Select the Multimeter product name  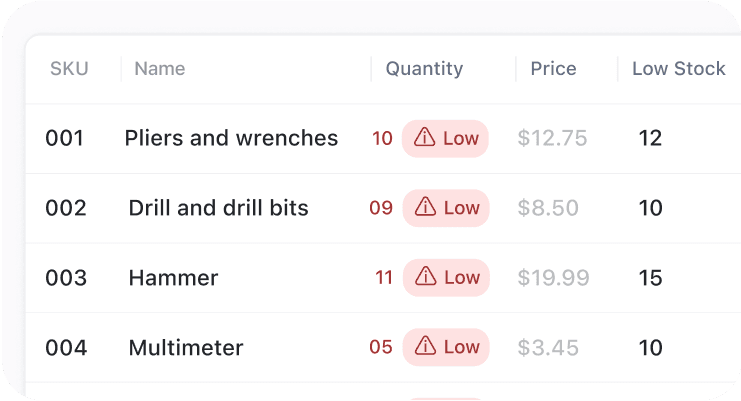click(186, 348)
